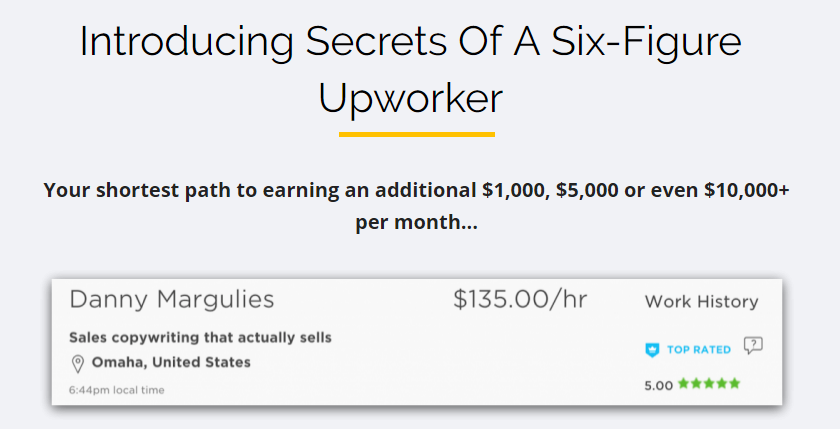Click the per month... text line
The width and height of the screenshot is (840, 429).
click(416, 221)
